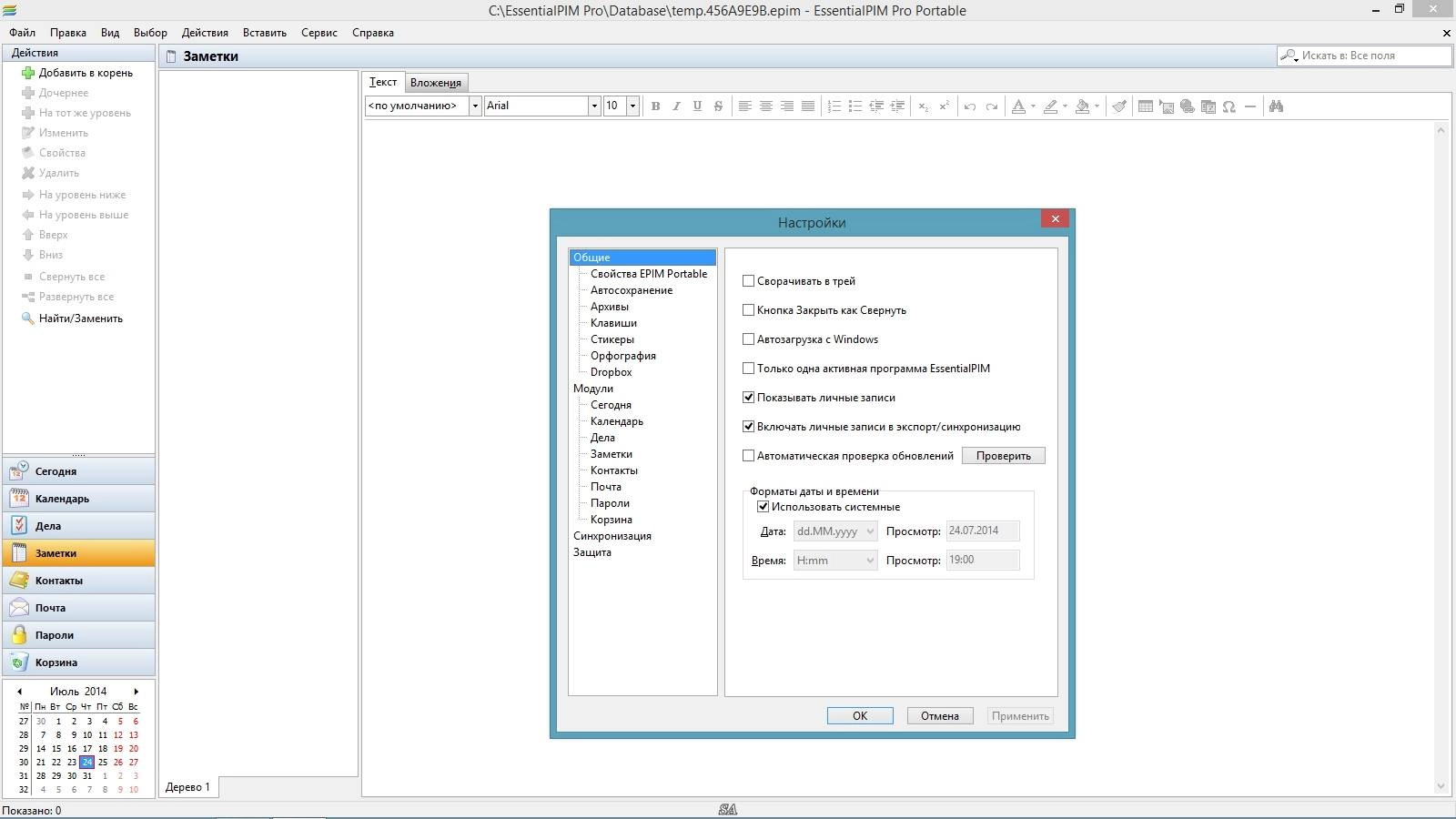Open the search field options dropdown
Image resolution: width=1456 pixels, height=819 pixels.
click(1289, 56)
